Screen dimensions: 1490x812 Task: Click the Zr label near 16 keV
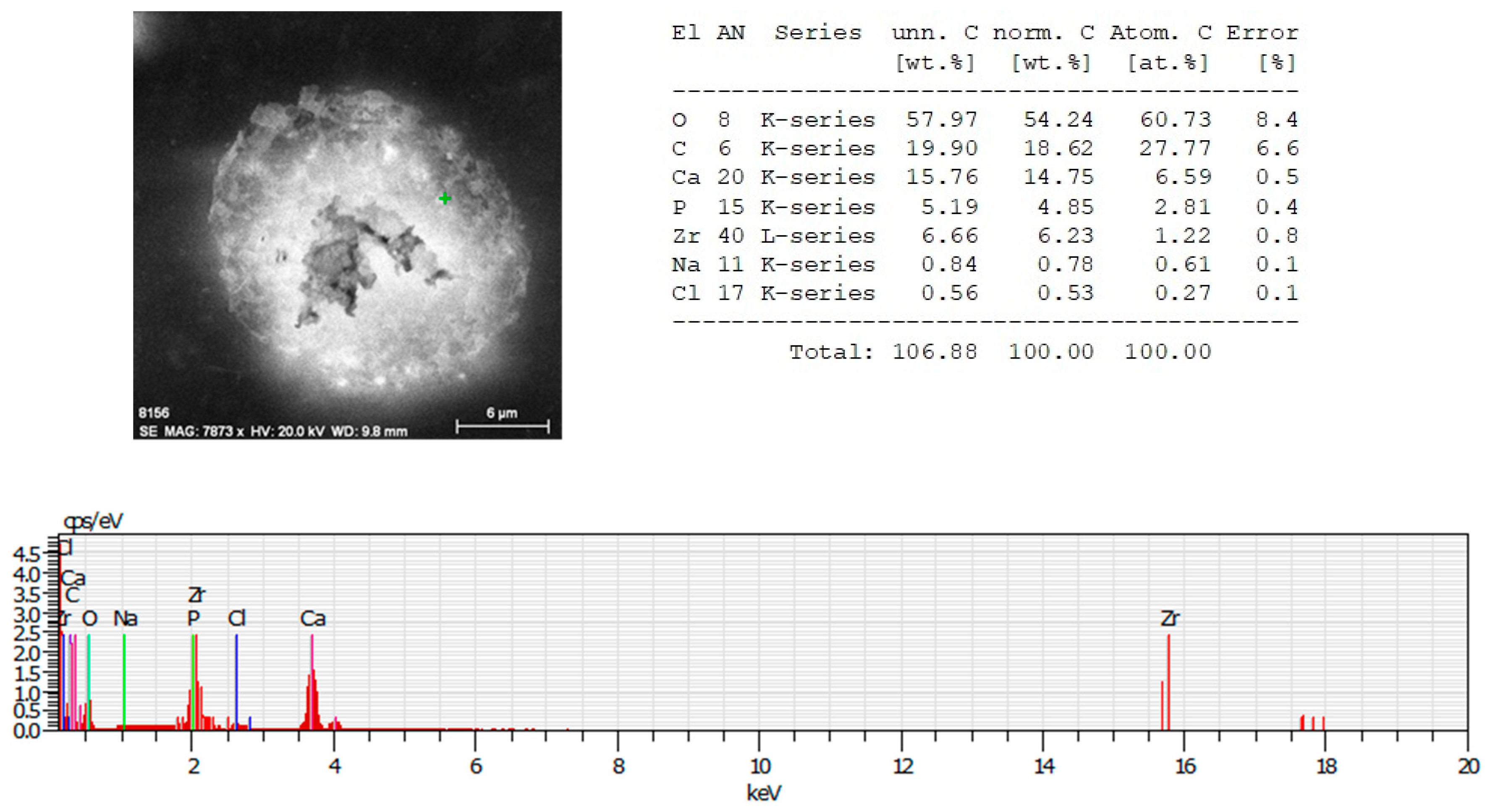1170,619
